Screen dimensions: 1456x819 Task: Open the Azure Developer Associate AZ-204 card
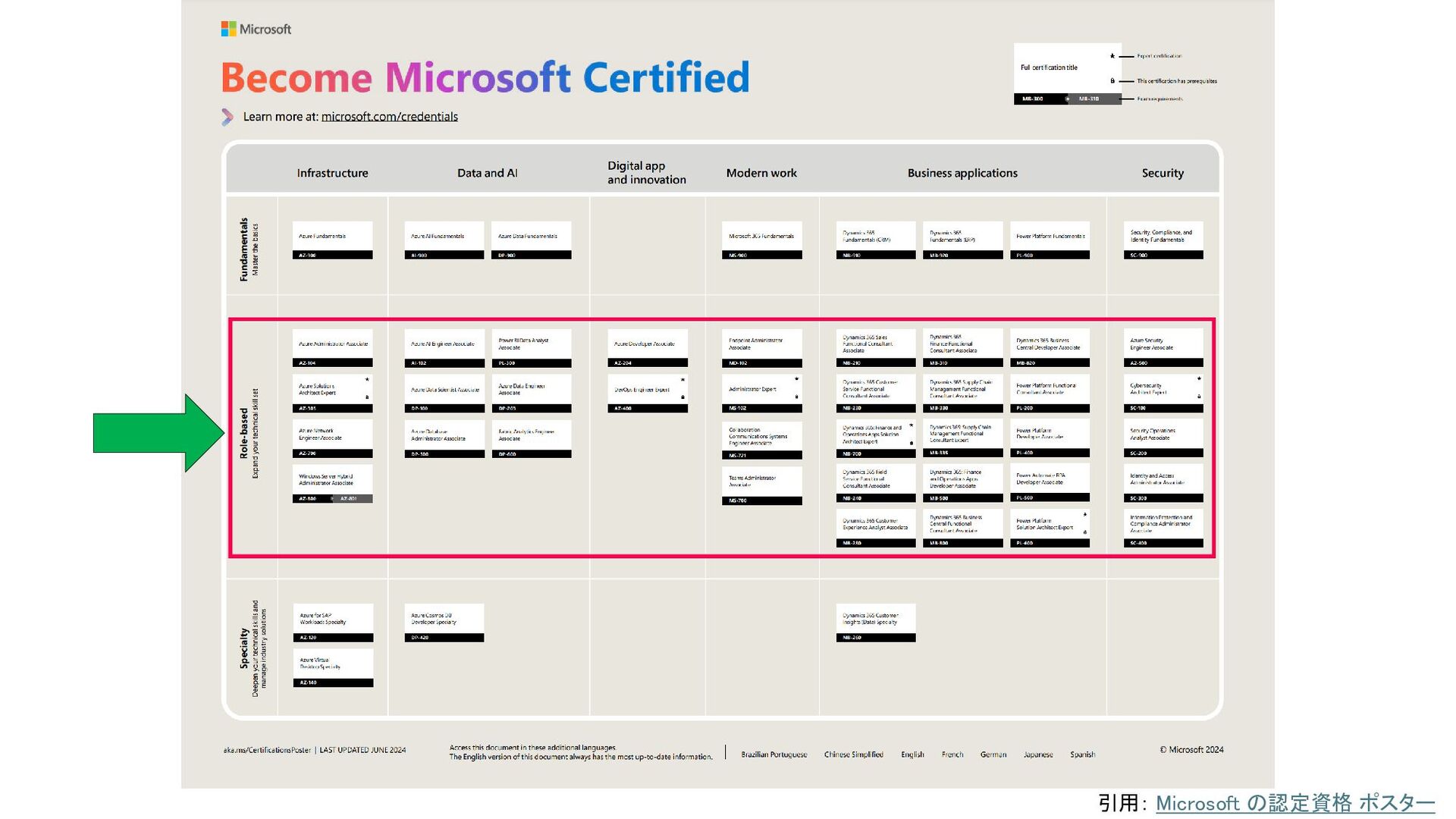click(648, 348)
